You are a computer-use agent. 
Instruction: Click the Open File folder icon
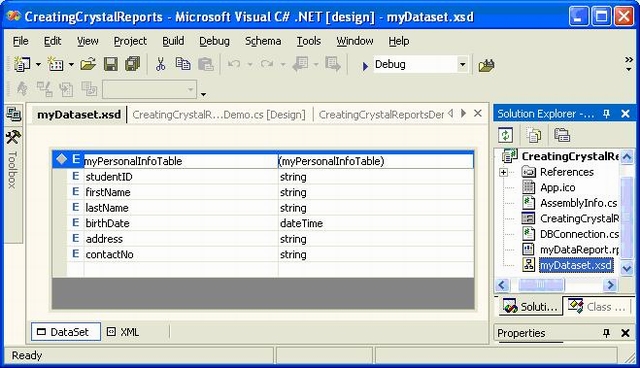tap(88, 64)
